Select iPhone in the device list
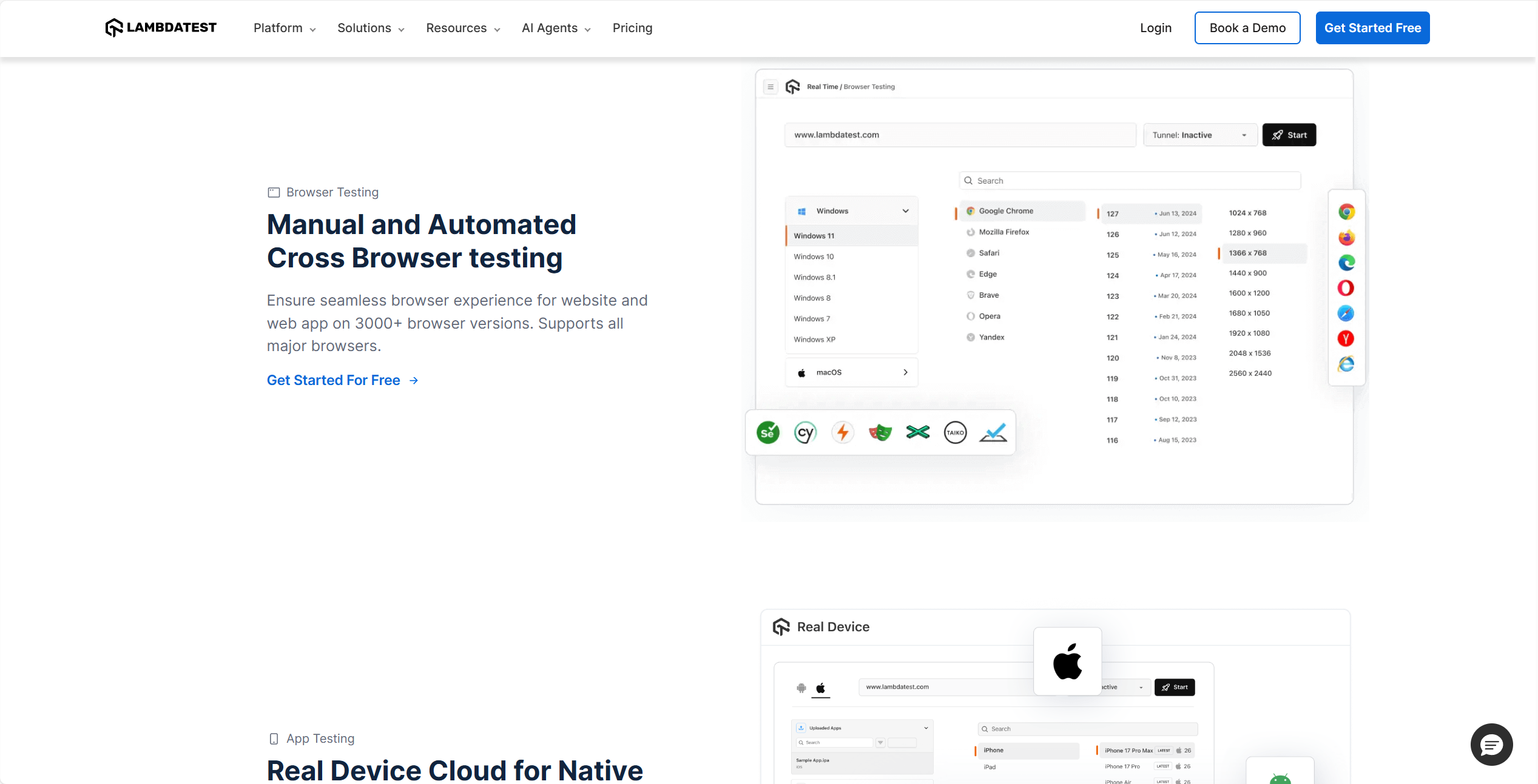Viewport: 1538px width, 784px height. point(1027,751)
